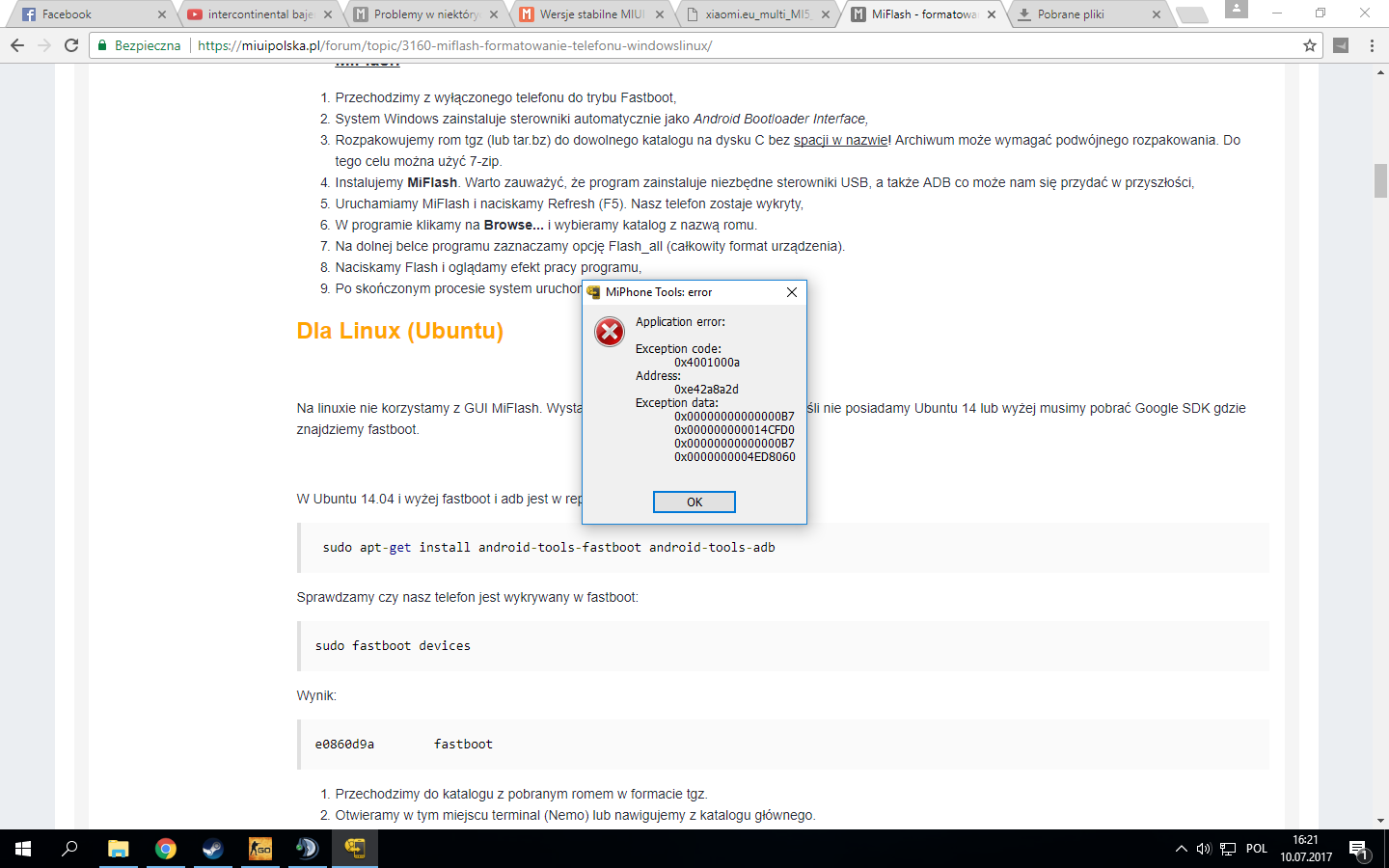The height and width of the screenshot is (868, 1389).
Task: Close the MiPhone Tools error dialog
Action: tap(791, 292)
